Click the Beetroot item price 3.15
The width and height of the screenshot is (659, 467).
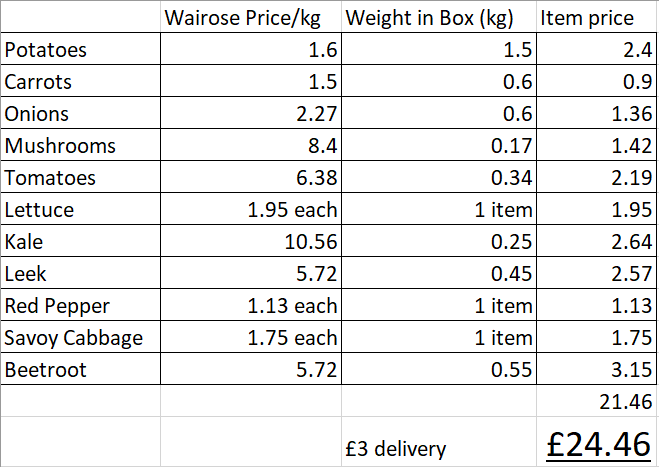coord(598,370)
